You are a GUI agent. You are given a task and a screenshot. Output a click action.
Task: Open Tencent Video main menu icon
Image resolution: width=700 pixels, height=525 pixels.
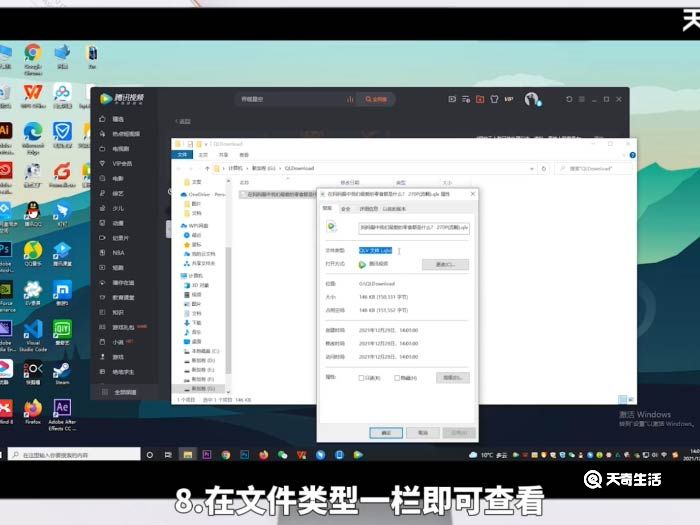pyautogui.click(x=582, y=99)
